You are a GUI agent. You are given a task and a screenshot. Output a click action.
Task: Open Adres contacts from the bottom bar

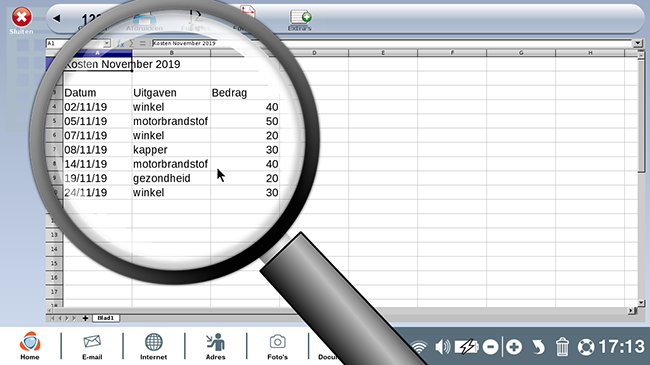216,347
